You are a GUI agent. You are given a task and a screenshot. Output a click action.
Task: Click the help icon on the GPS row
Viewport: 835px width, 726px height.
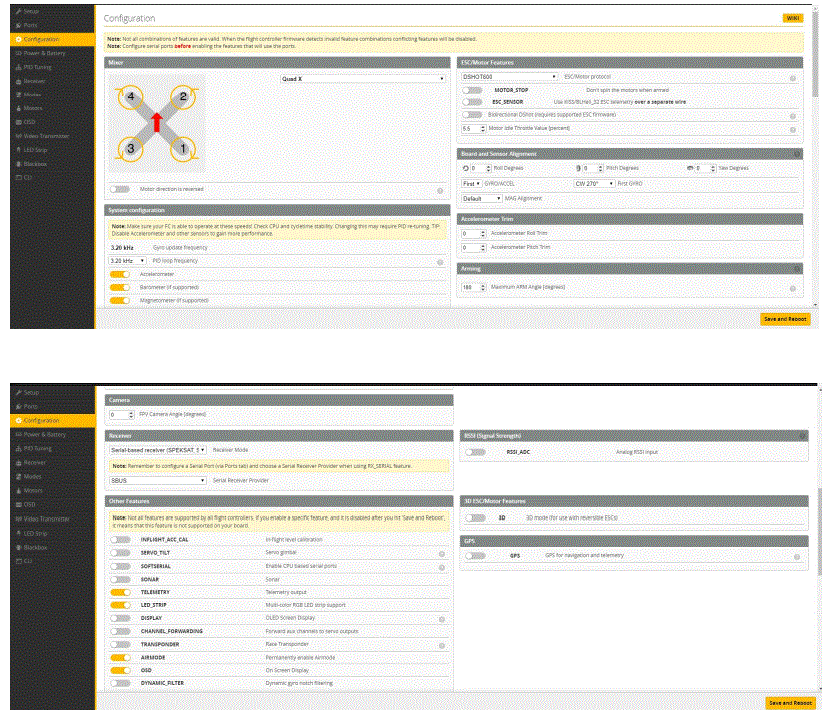[x=797, y=557]
